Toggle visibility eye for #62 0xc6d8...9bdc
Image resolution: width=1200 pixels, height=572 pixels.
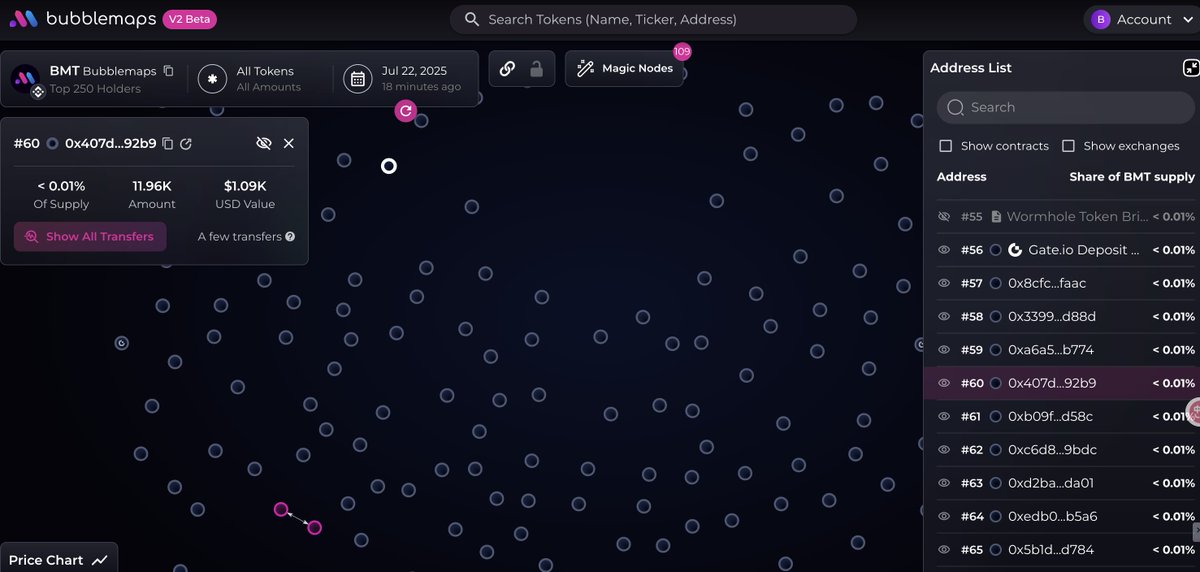pos(944,450)
